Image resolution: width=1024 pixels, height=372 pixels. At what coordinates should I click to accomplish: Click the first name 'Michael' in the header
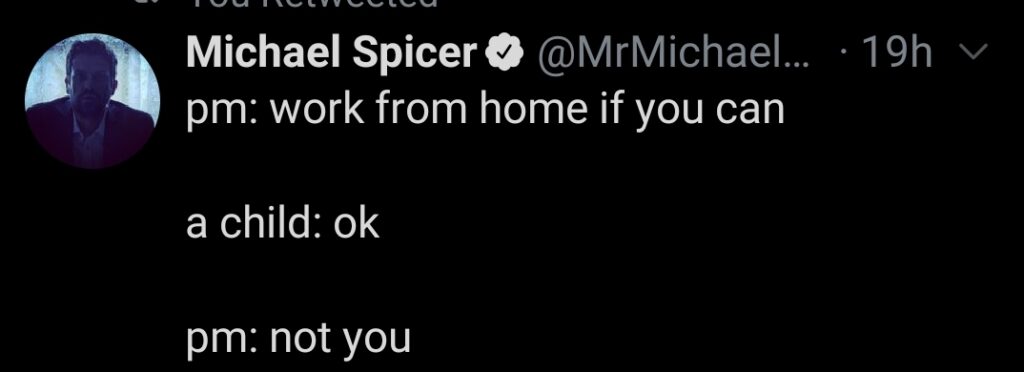(265, 52)
